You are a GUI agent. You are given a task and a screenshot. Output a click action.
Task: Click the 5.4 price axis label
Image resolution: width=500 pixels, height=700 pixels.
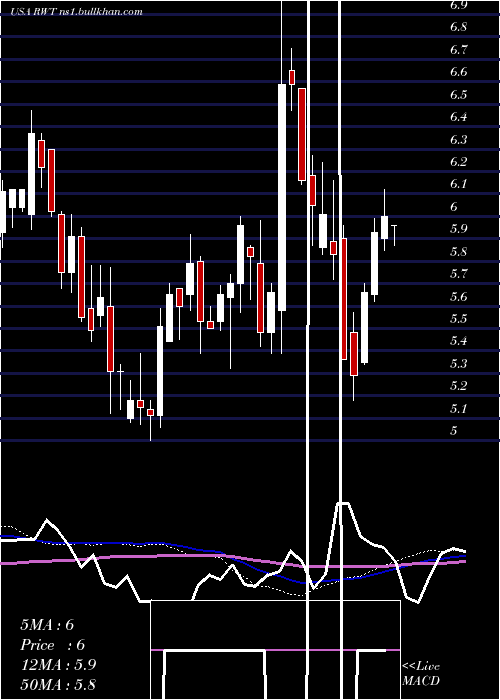coord(459,341)
